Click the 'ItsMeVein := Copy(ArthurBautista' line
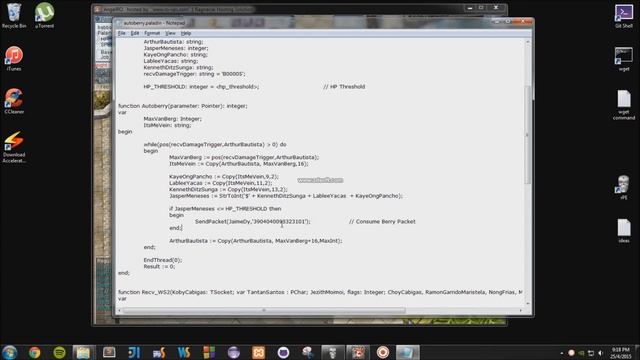Screen dimensions: 640x360 [239, 164]
